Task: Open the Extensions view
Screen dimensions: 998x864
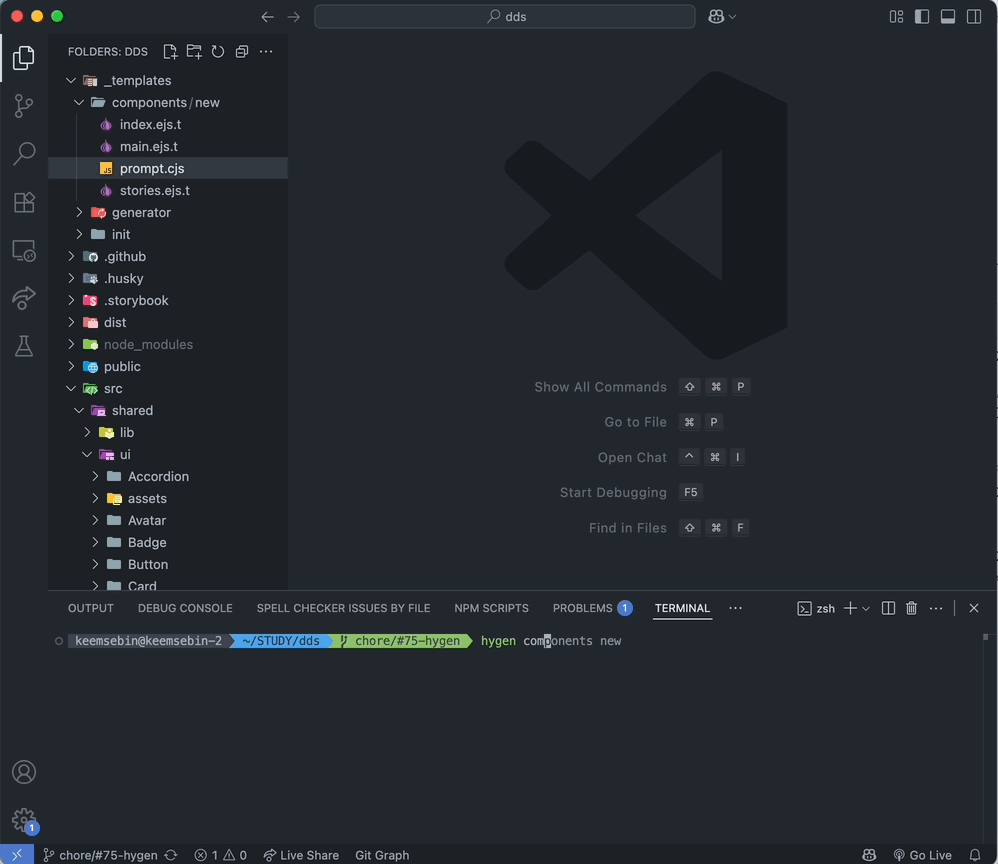Action: (24, 202)
